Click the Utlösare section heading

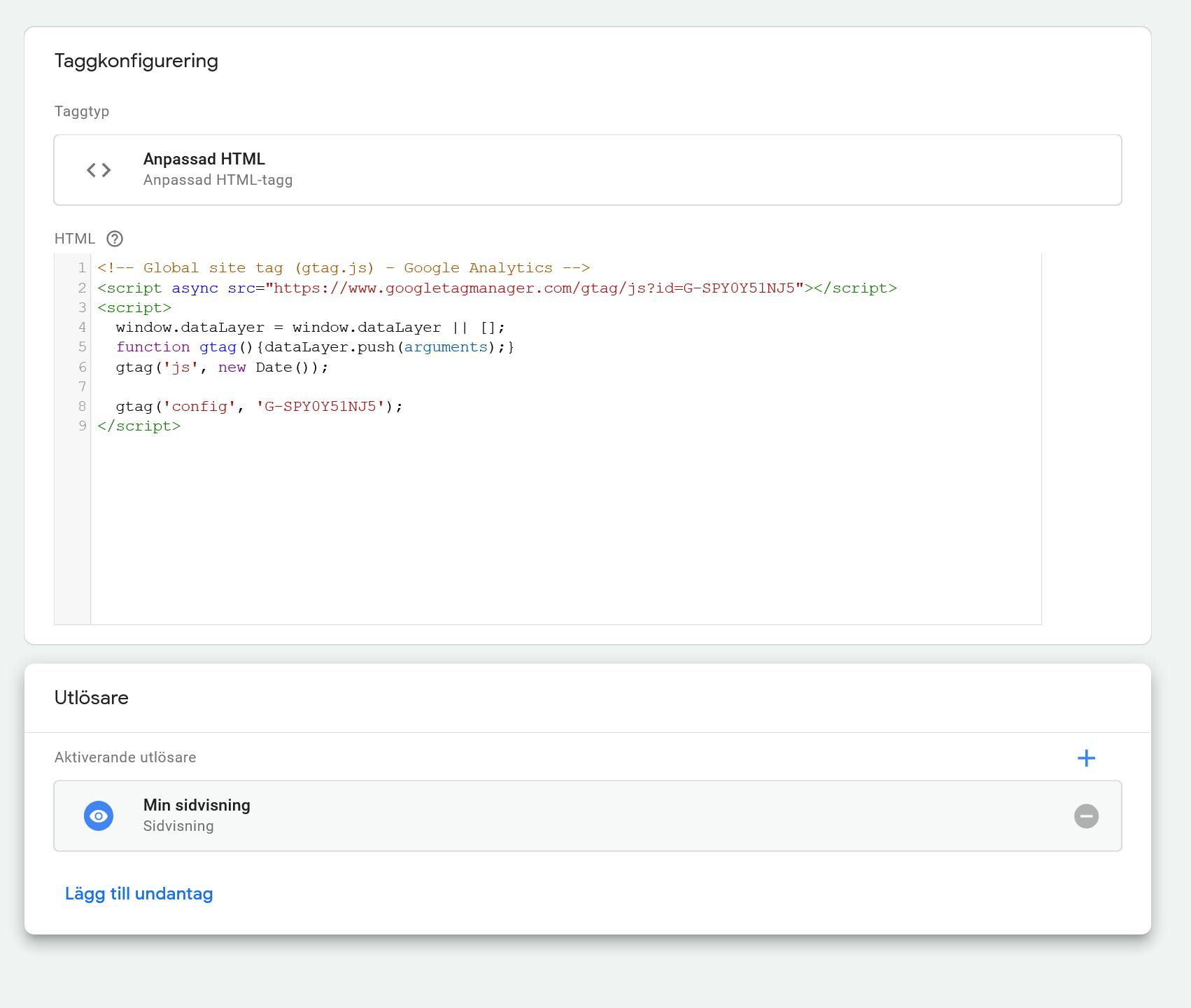pyautogui.click(x=92, y=698)
